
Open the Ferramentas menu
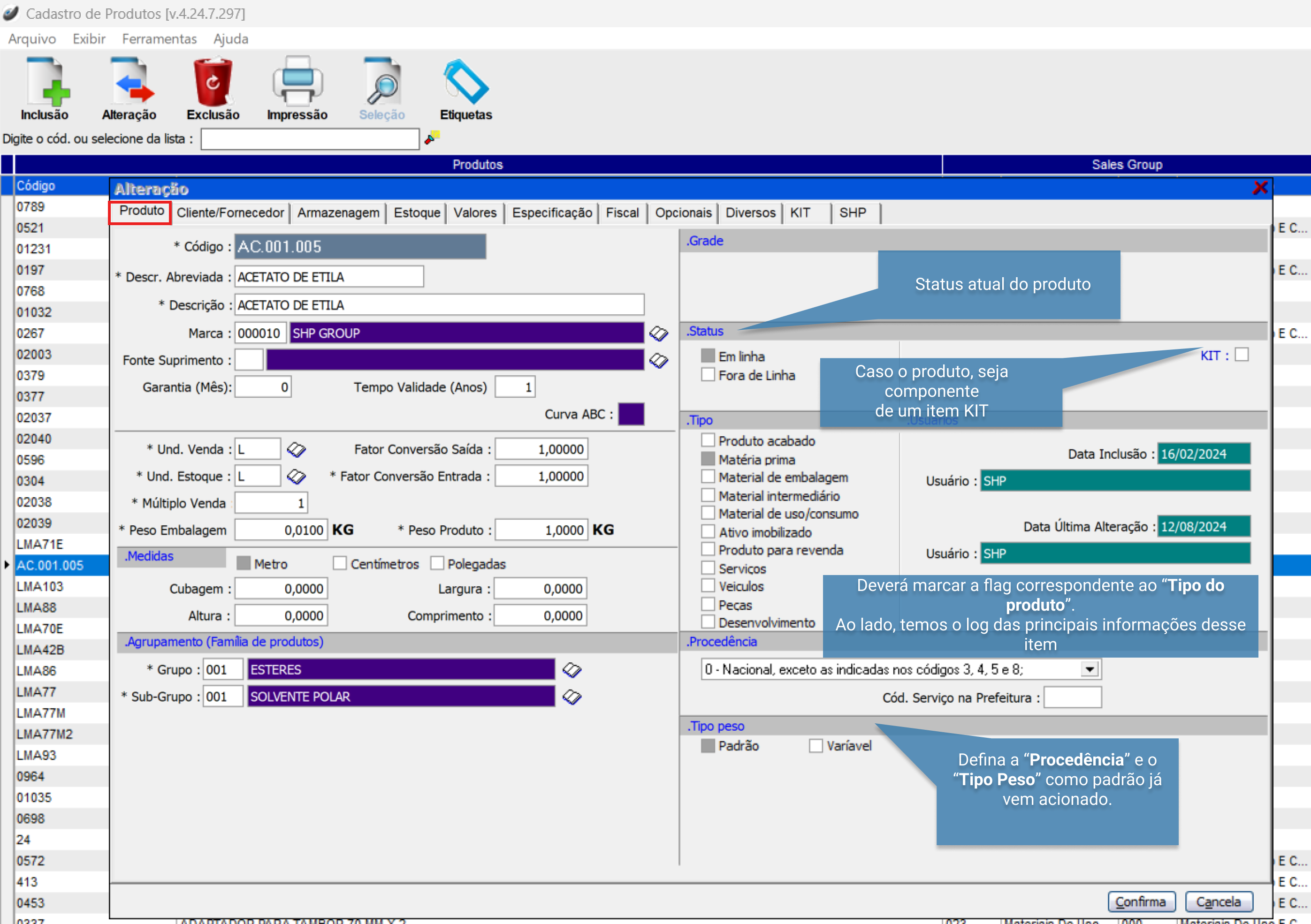pyautogui.click(x=160, y=39)
